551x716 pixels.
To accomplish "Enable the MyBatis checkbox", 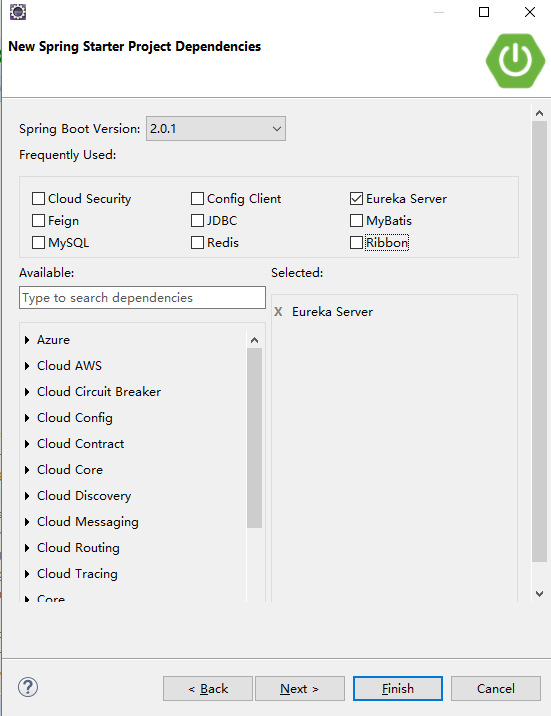I will (356, 221).
